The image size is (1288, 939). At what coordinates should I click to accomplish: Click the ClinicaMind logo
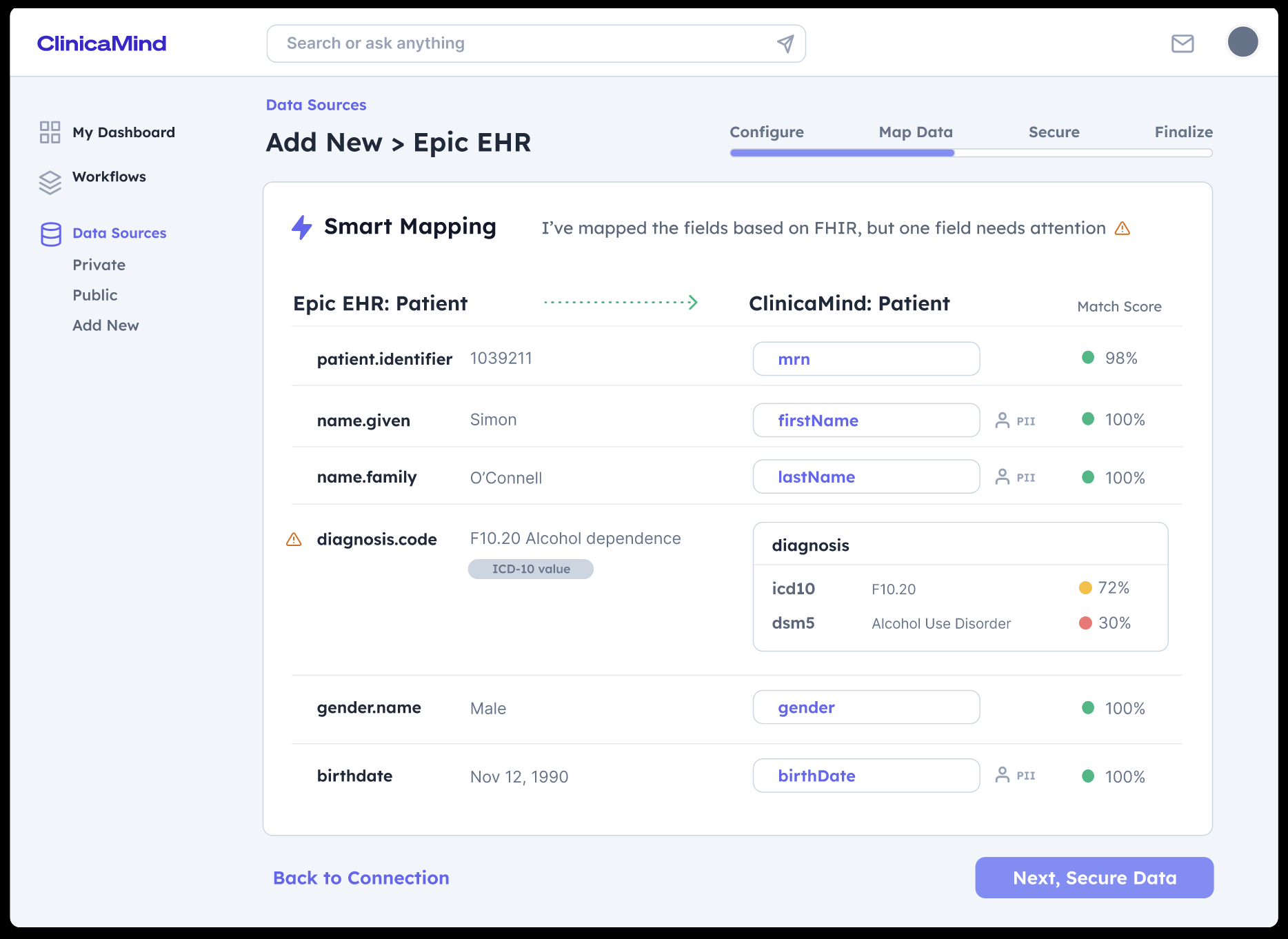pyautogui.click(x=101, y=43)
